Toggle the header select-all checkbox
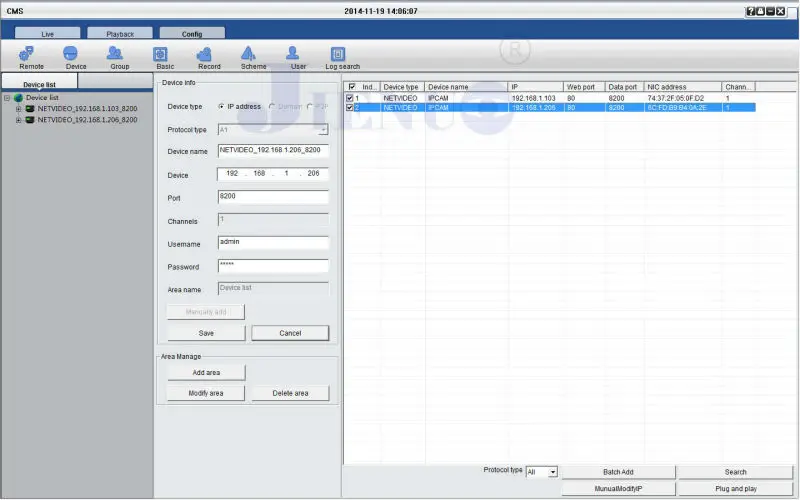 [x=350, y=87]
